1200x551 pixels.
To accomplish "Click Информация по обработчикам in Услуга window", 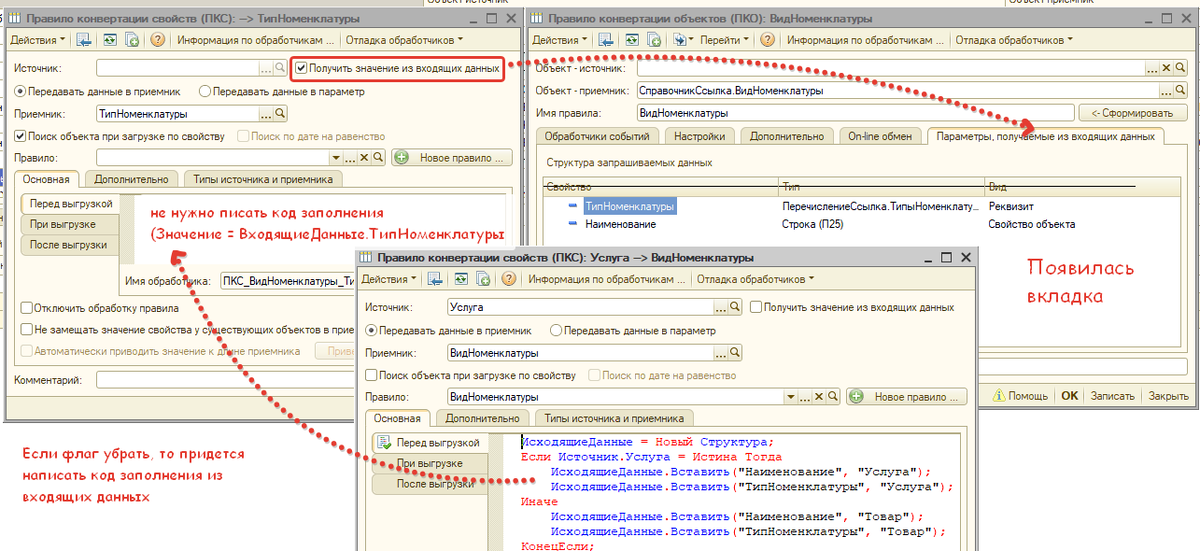I will pyautogui.click(x=607, y=279).
